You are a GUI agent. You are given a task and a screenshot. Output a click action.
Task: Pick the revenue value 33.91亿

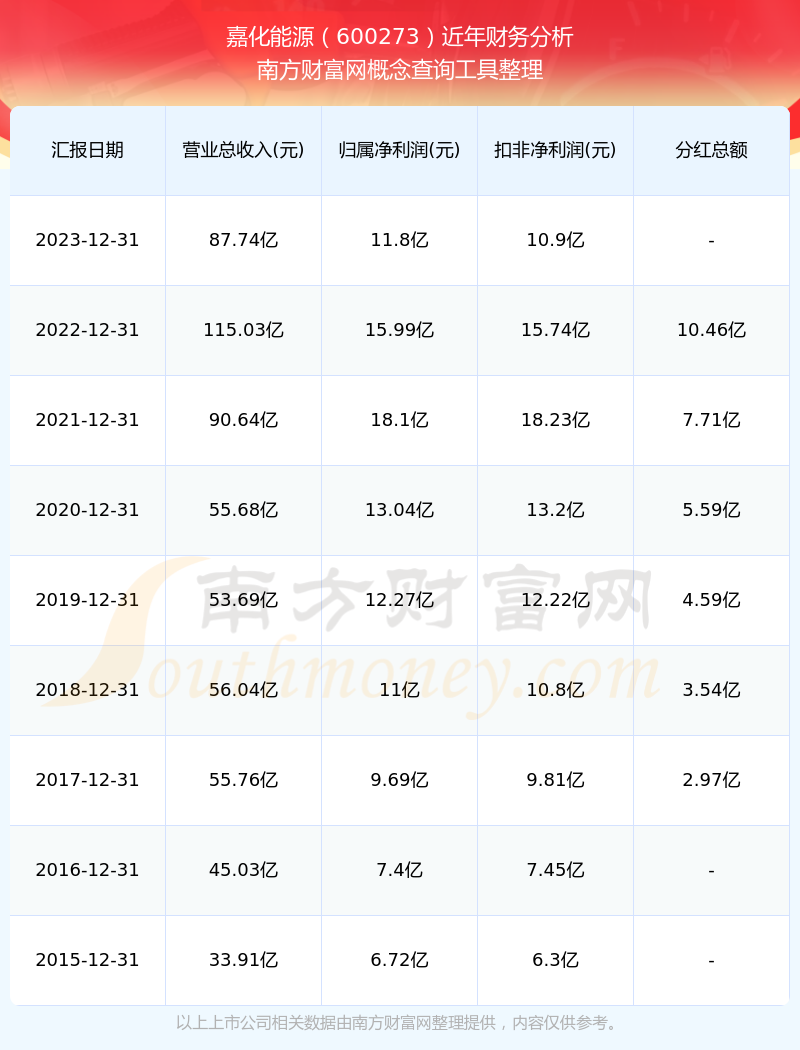[244, 960]
